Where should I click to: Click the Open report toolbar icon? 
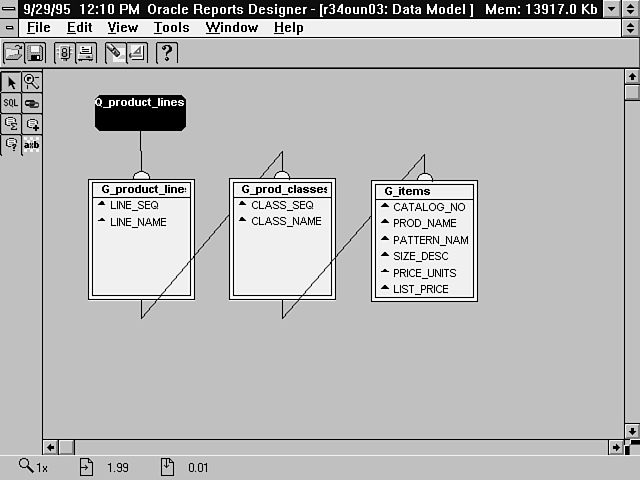click(x=15, y=53)
